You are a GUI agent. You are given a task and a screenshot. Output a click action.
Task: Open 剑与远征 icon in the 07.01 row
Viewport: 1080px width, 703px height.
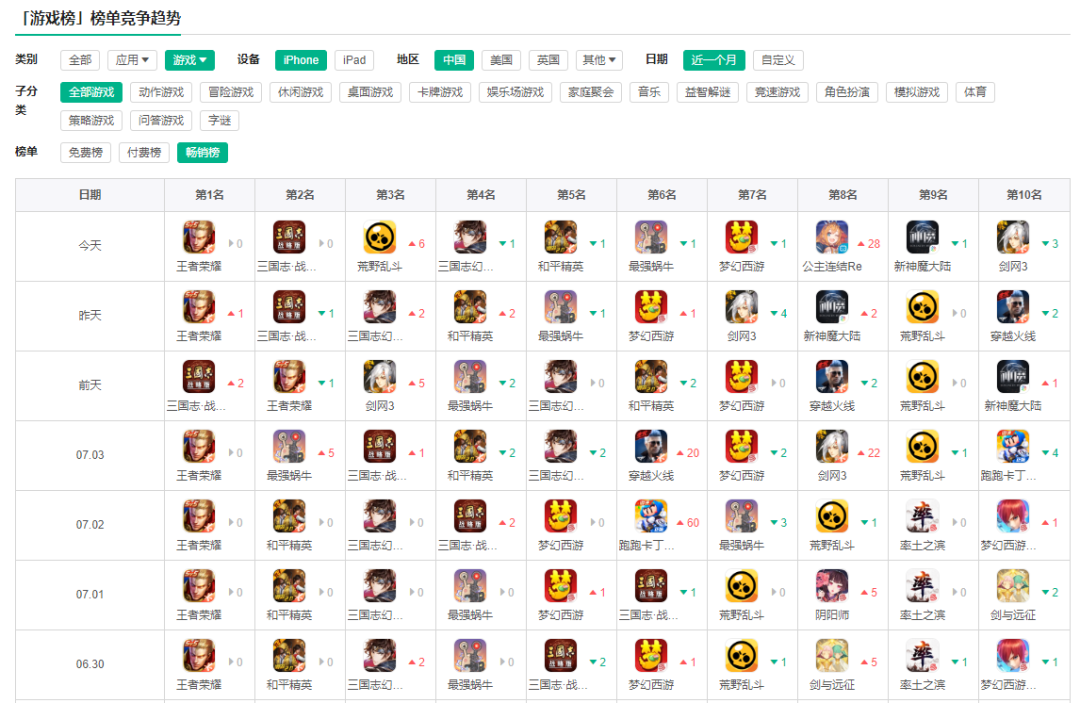coord(1012,586)
